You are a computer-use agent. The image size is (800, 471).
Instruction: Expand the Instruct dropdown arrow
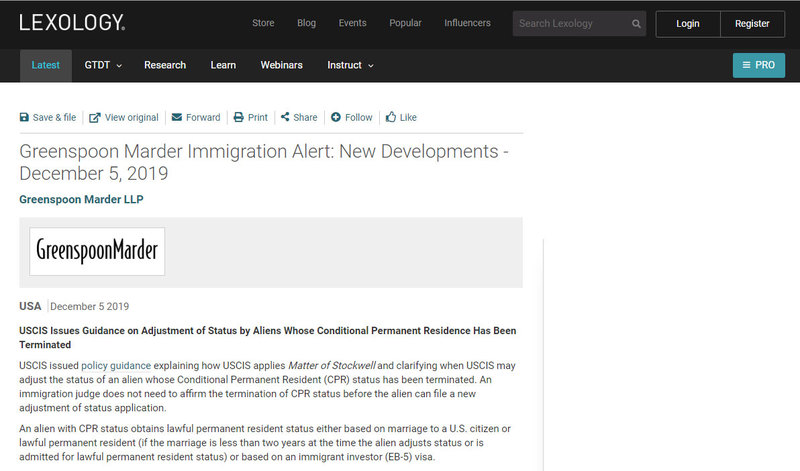(371, 66)
